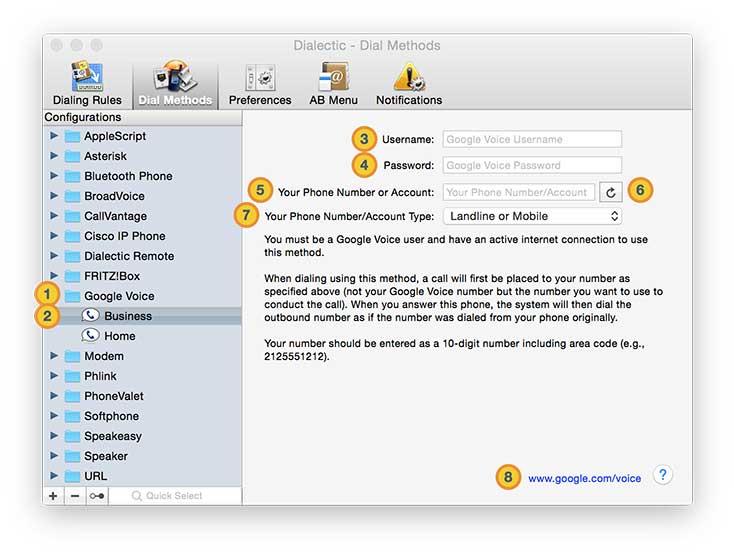Image resolution: width=734 pixels, height=555 pixels.
Task: Click the Modem folder icon
Action: [72, 356]
